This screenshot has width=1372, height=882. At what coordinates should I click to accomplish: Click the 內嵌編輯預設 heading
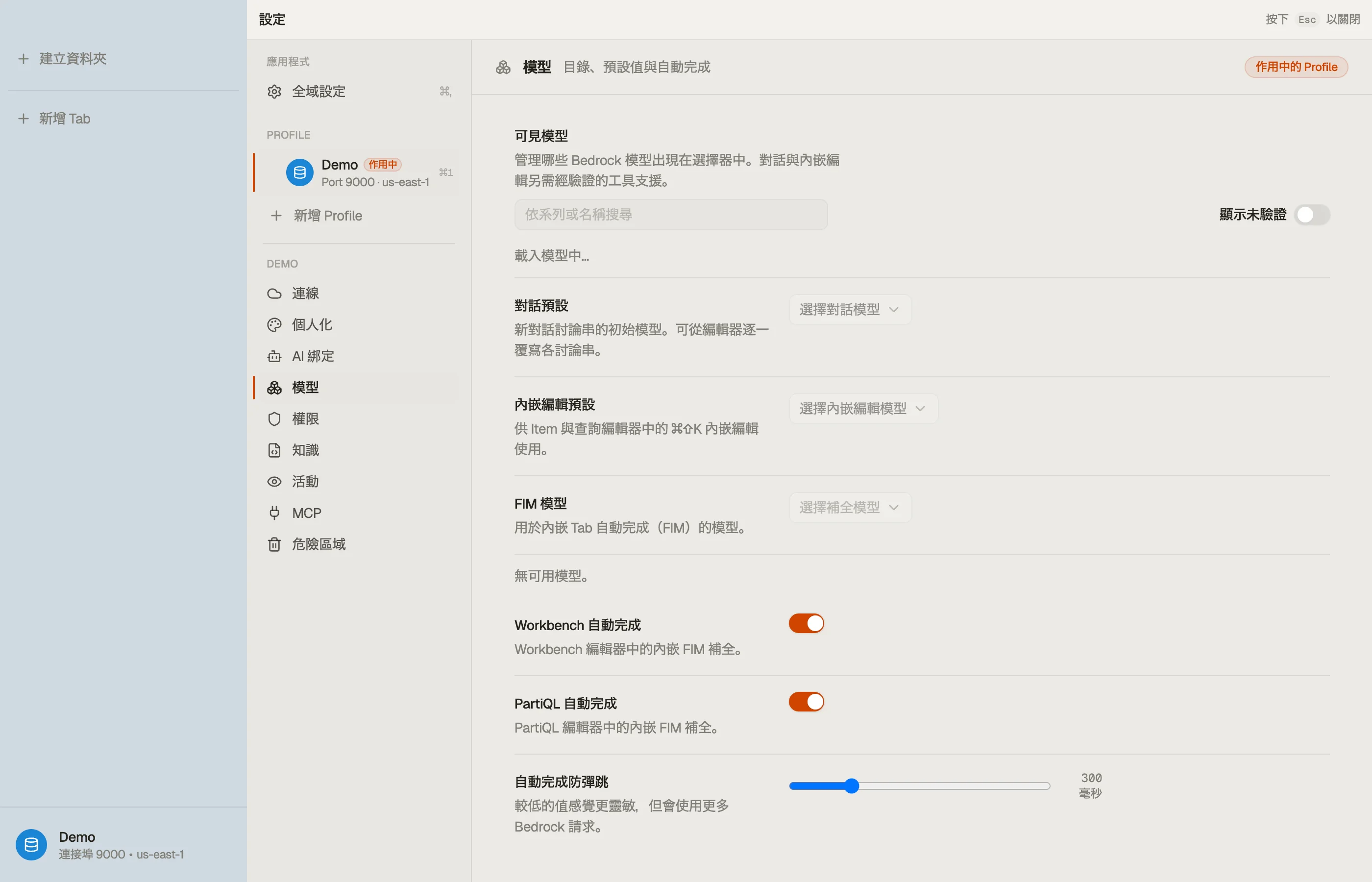[x=554, y=405]
